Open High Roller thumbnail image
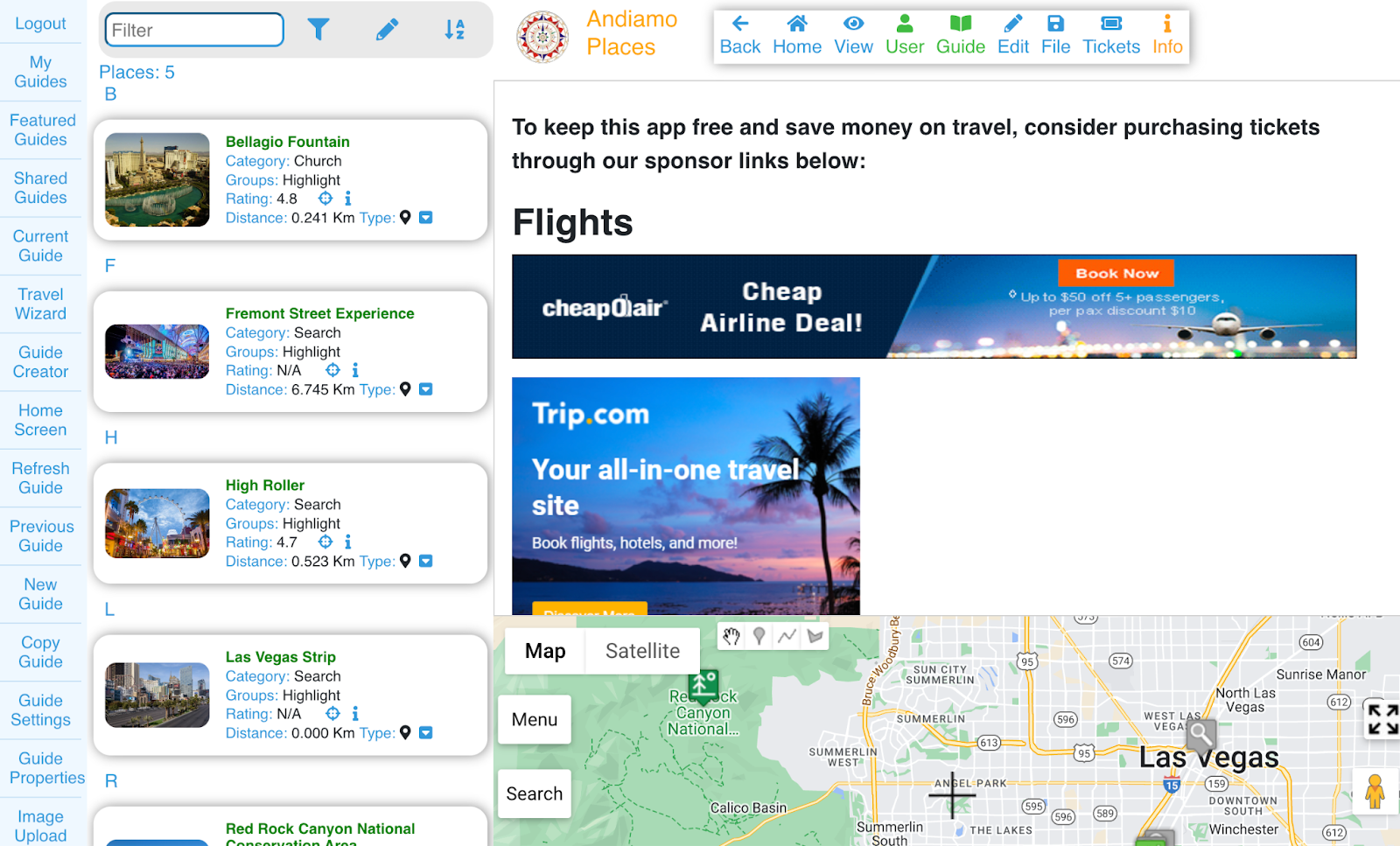This screenshot has height=846, width=1400. [157, 523]
